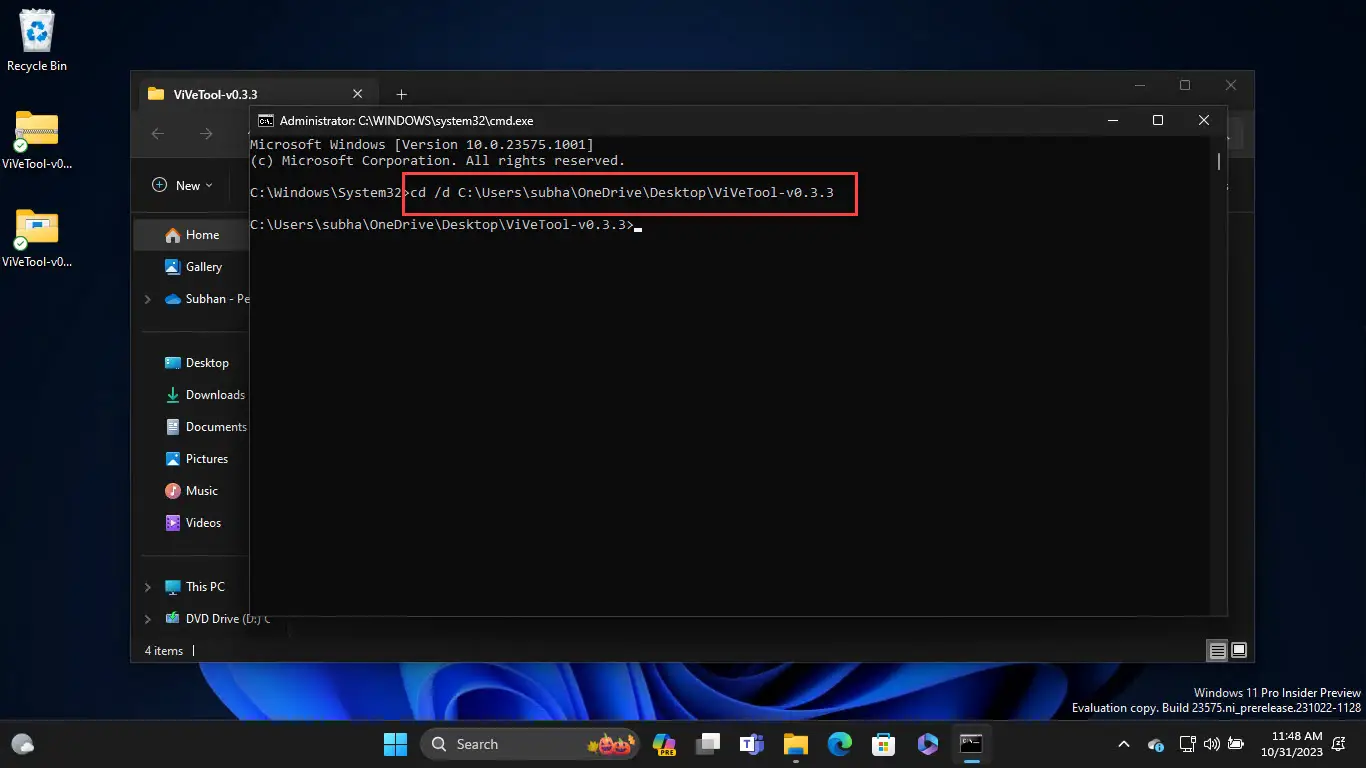Open network settings tray icon
The image size is (1366, 768).
tap(1188, 744)
